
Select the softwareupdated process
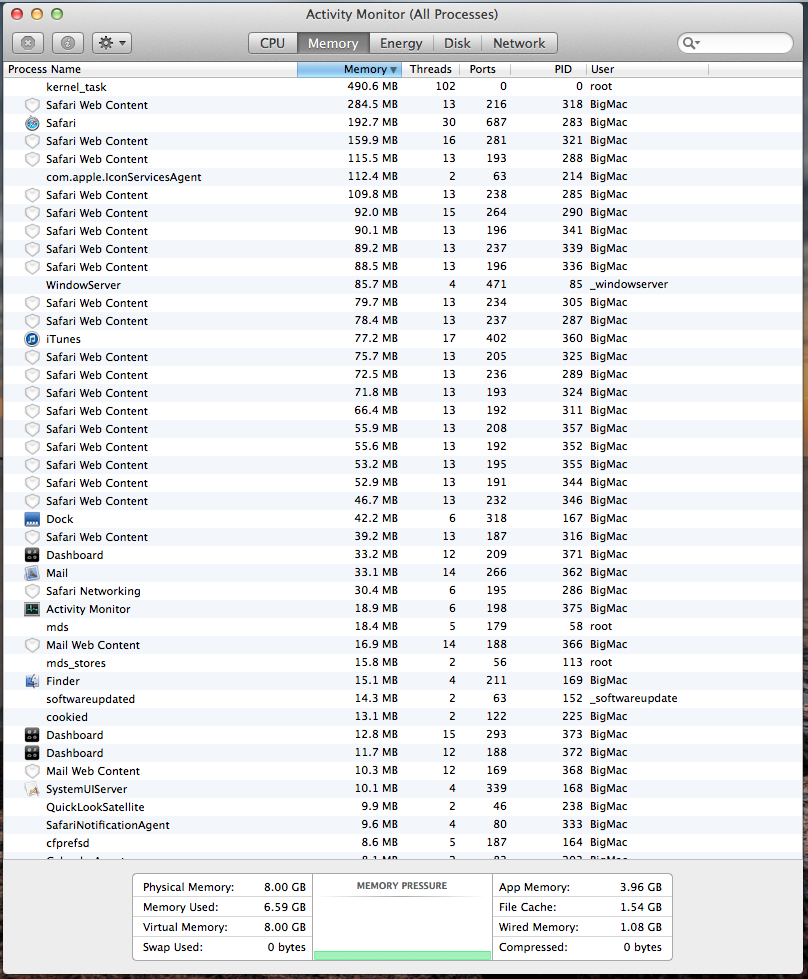pyautogui.click(x=403, y=699)
